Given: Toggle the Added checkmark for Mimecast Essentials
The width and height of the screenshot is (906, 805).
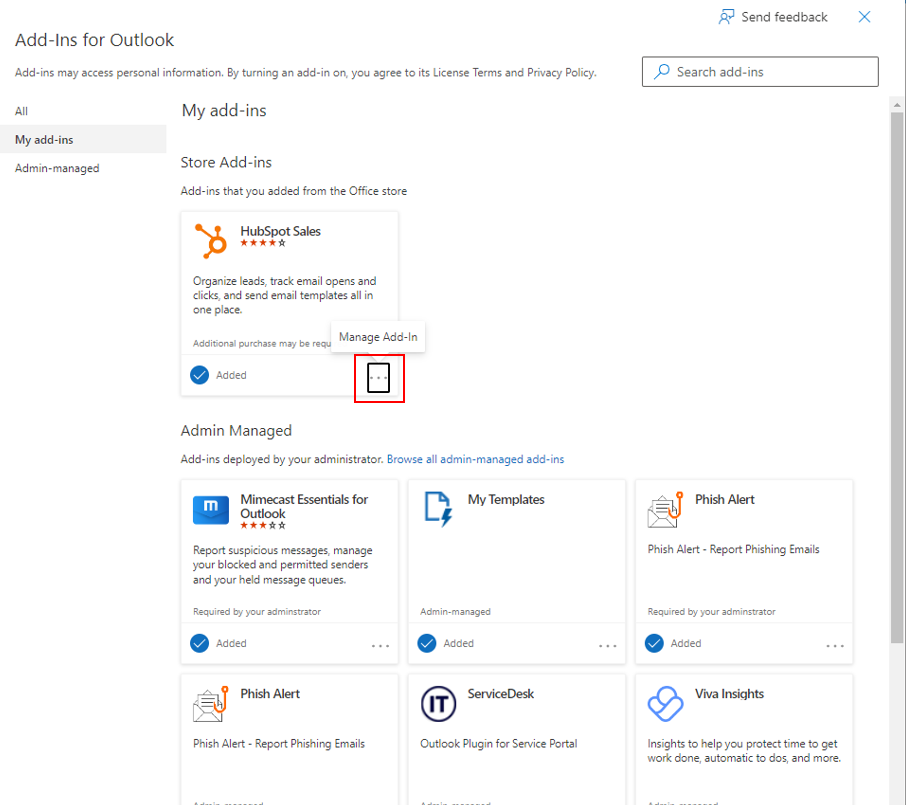Looking at the screenshot, I should [200, 643].
